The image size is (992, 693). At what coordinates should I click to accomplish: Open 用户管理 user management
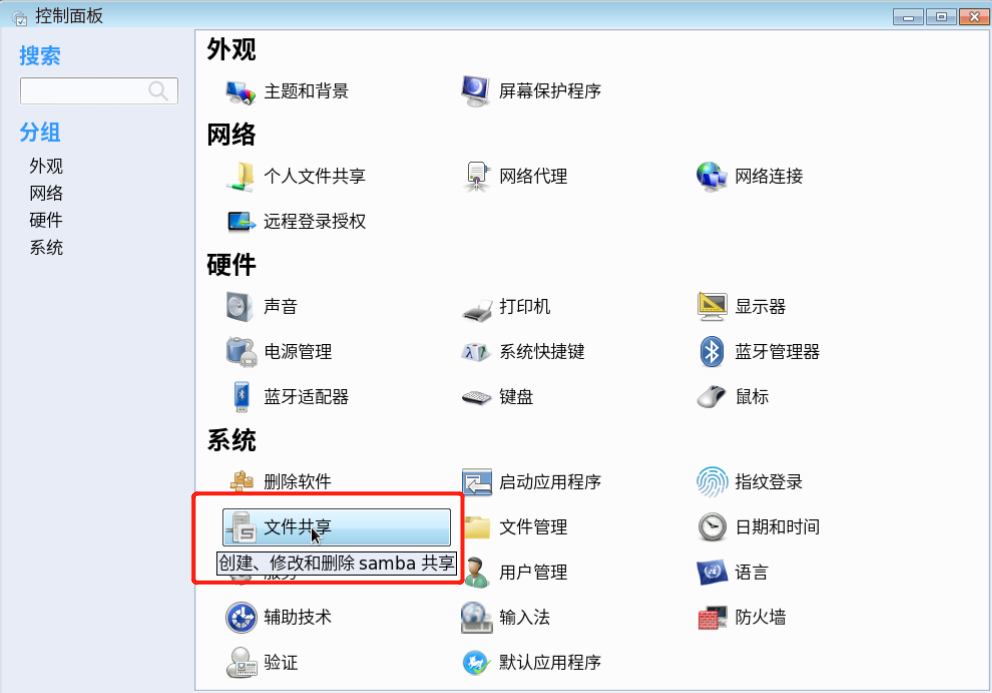pyautogui.click(x=516, y=573)
